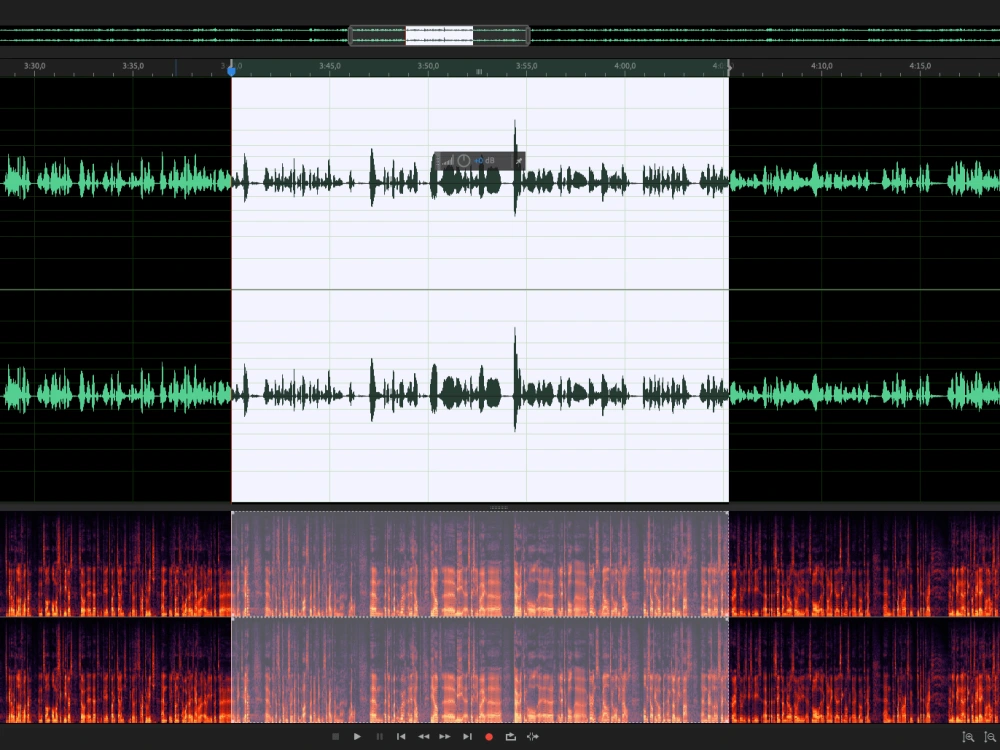Click the Fast Forward button
Screen dimensions: 1000x750
click(x=445, y=737)
